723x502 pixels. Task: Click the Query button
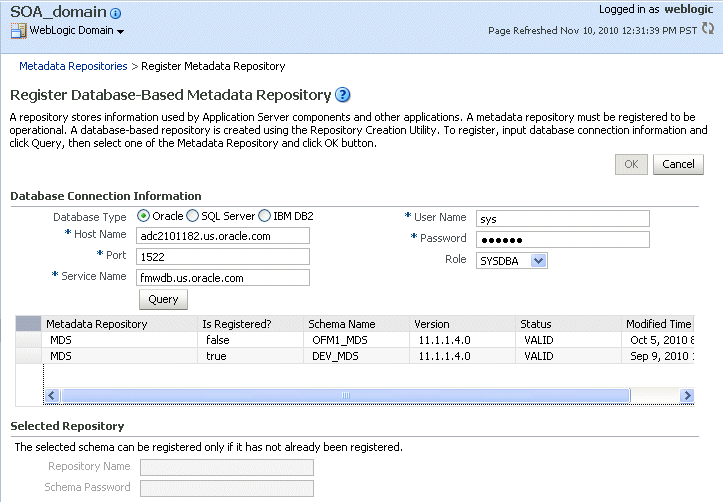pos(163,299)
